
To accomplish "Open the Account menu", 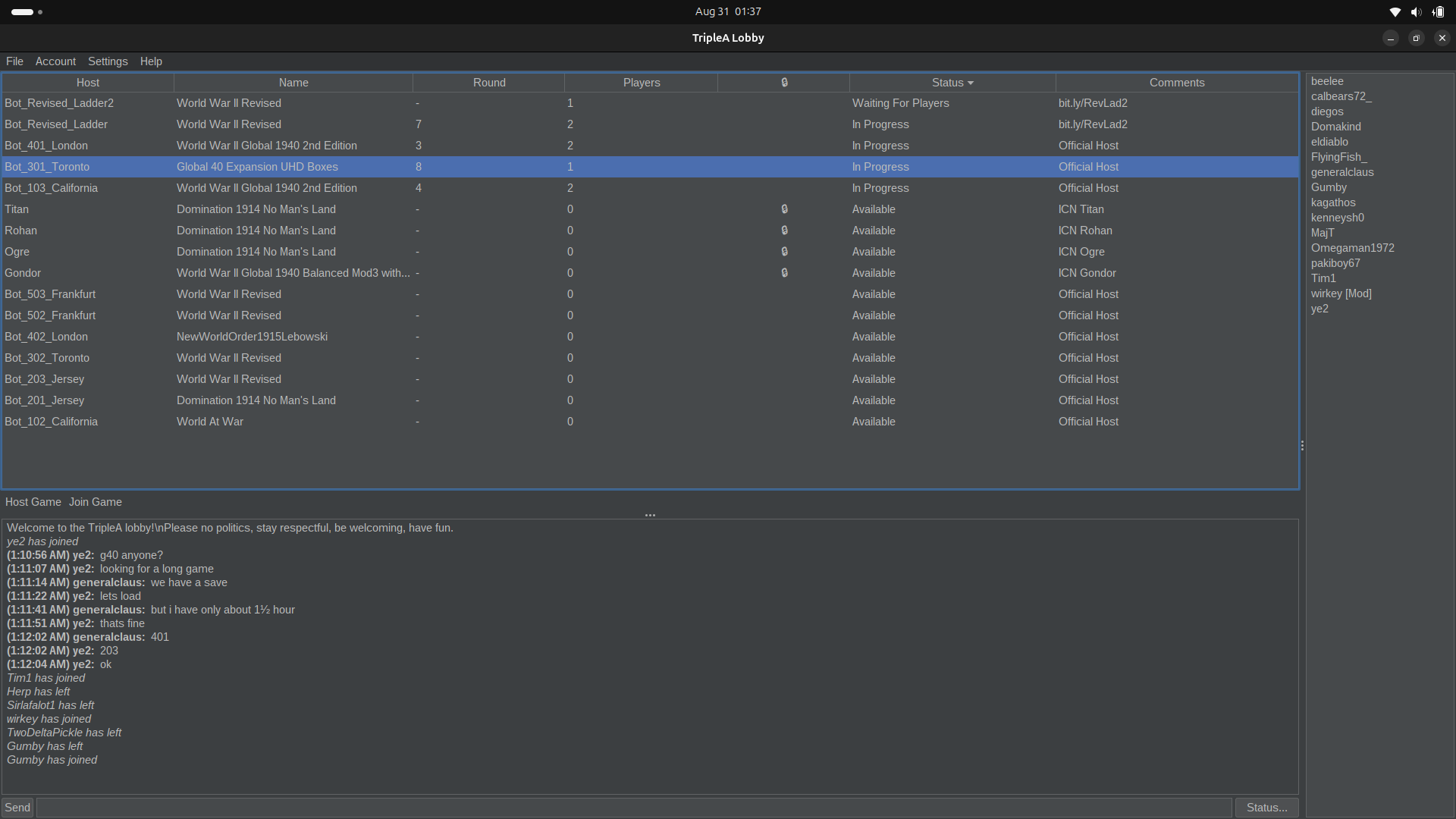I will pos(55,61).
